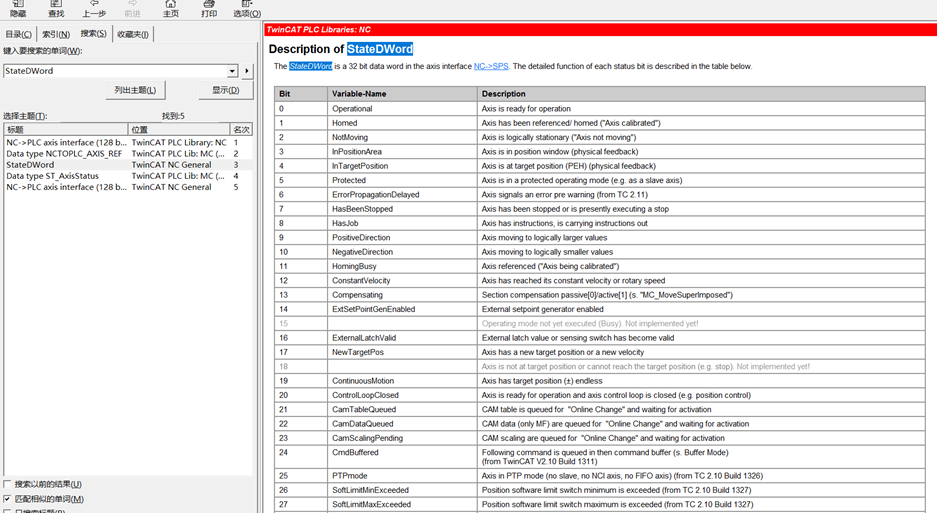Select 'Data type ST_AxisStatus' result row
937x513 pixels.
point(128,176)
